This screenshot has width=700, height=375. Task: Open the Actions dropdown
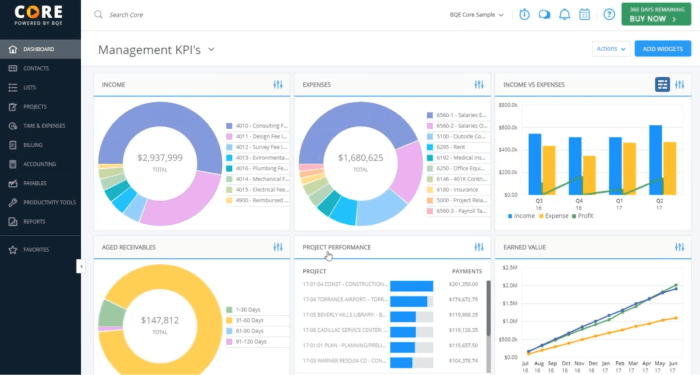point(611,49)
